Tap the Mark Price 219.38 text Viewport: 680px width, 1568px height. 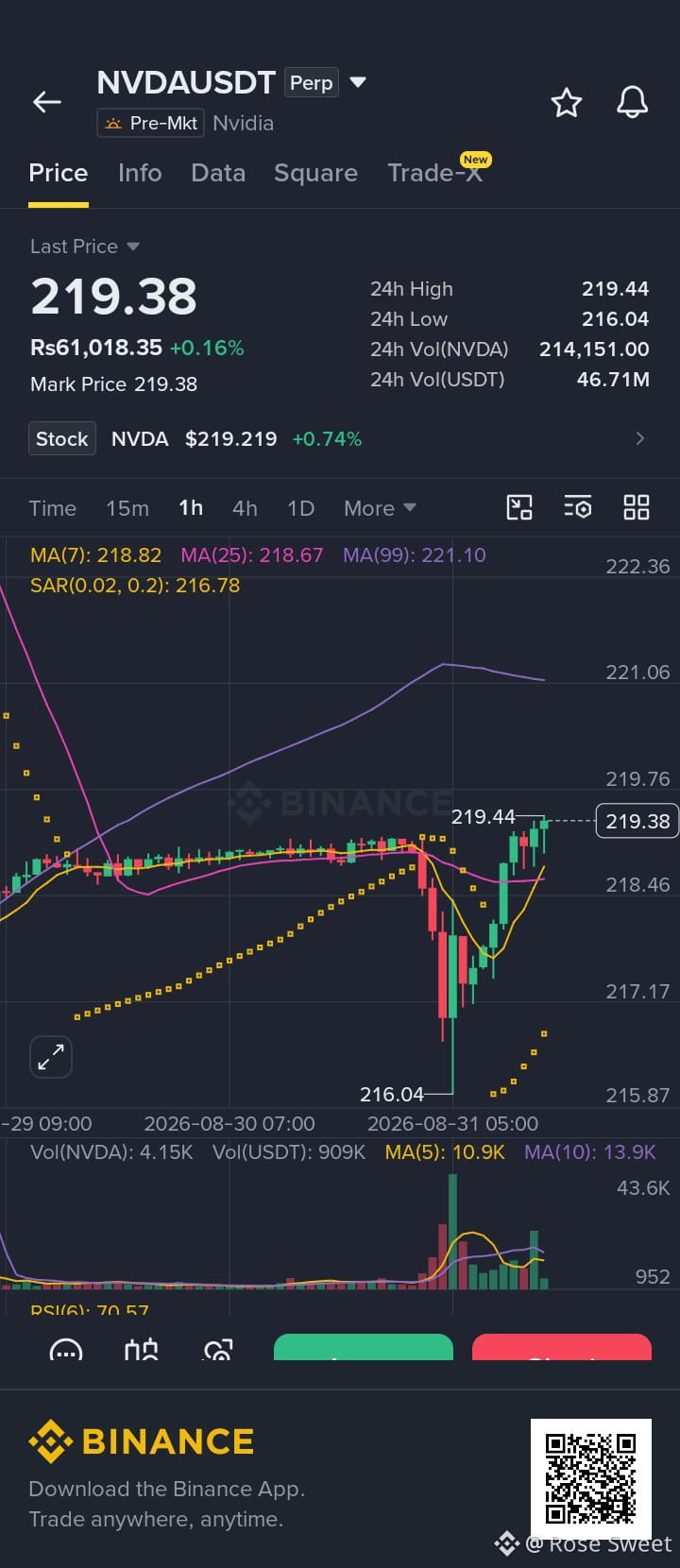coord(114,384)
